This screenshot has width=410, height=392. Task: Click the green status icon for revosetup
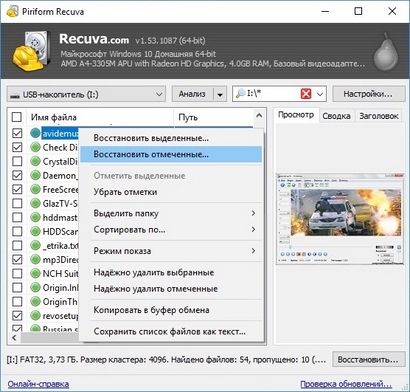click(x=35, y=315)
